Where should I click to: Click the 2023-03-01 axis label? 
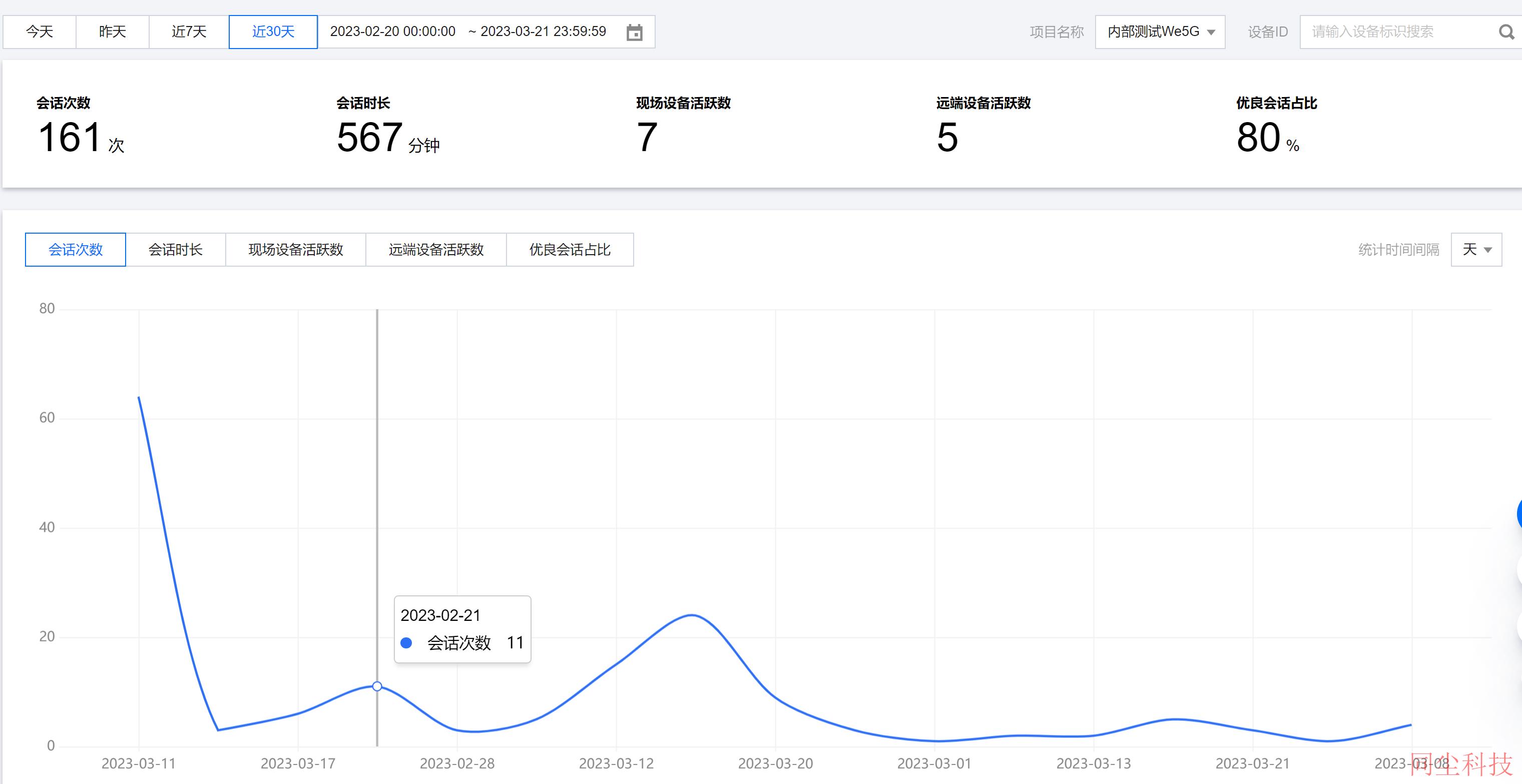(x=934, y=763)
